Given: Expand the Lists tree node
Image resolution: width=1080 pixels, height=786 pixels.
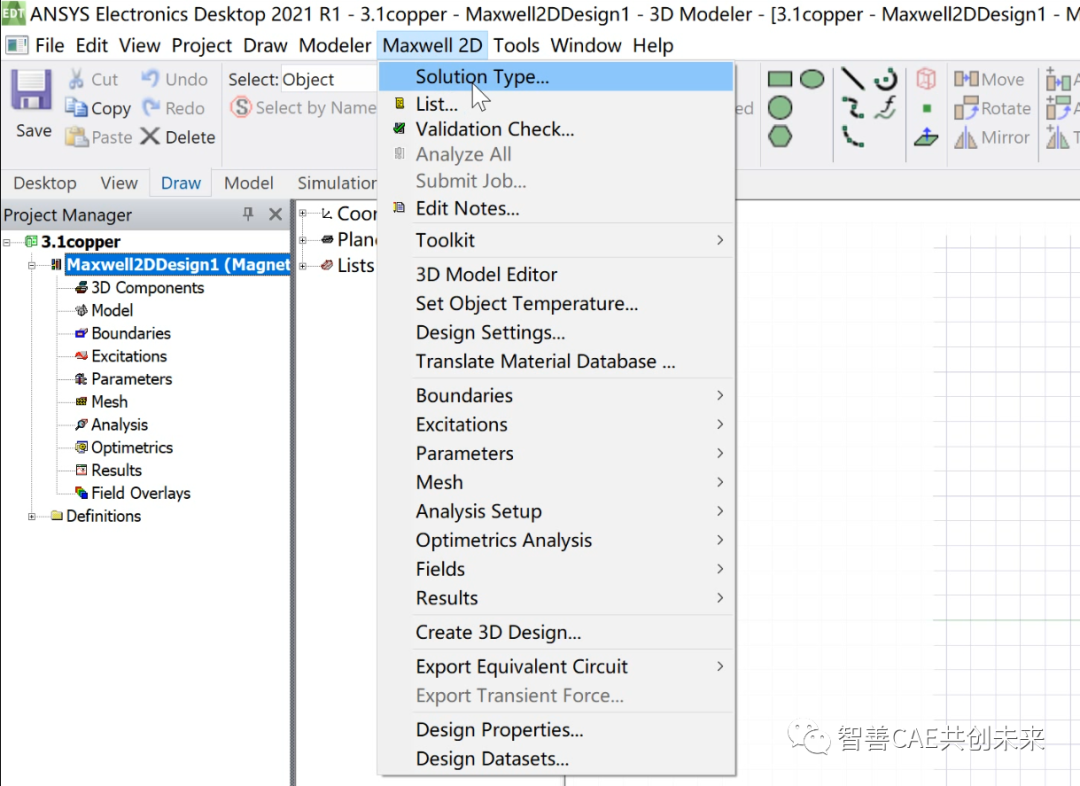Looking at the screenshot, I should click(x=302, y=266).
